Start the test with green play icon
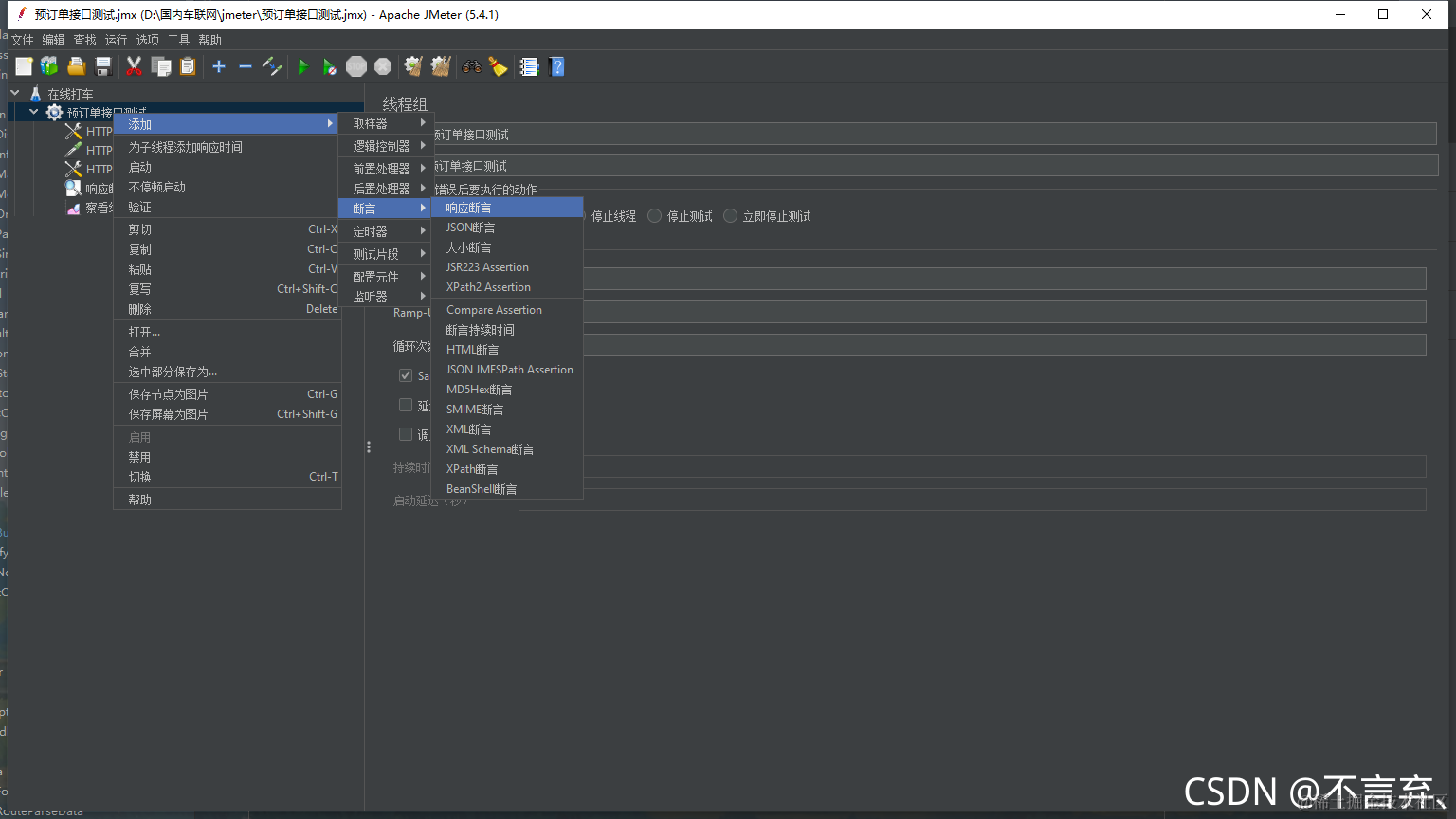Image resolution: width=1456 pixels, height=819 pixels. pyautogui.click(x=303, y=66)
